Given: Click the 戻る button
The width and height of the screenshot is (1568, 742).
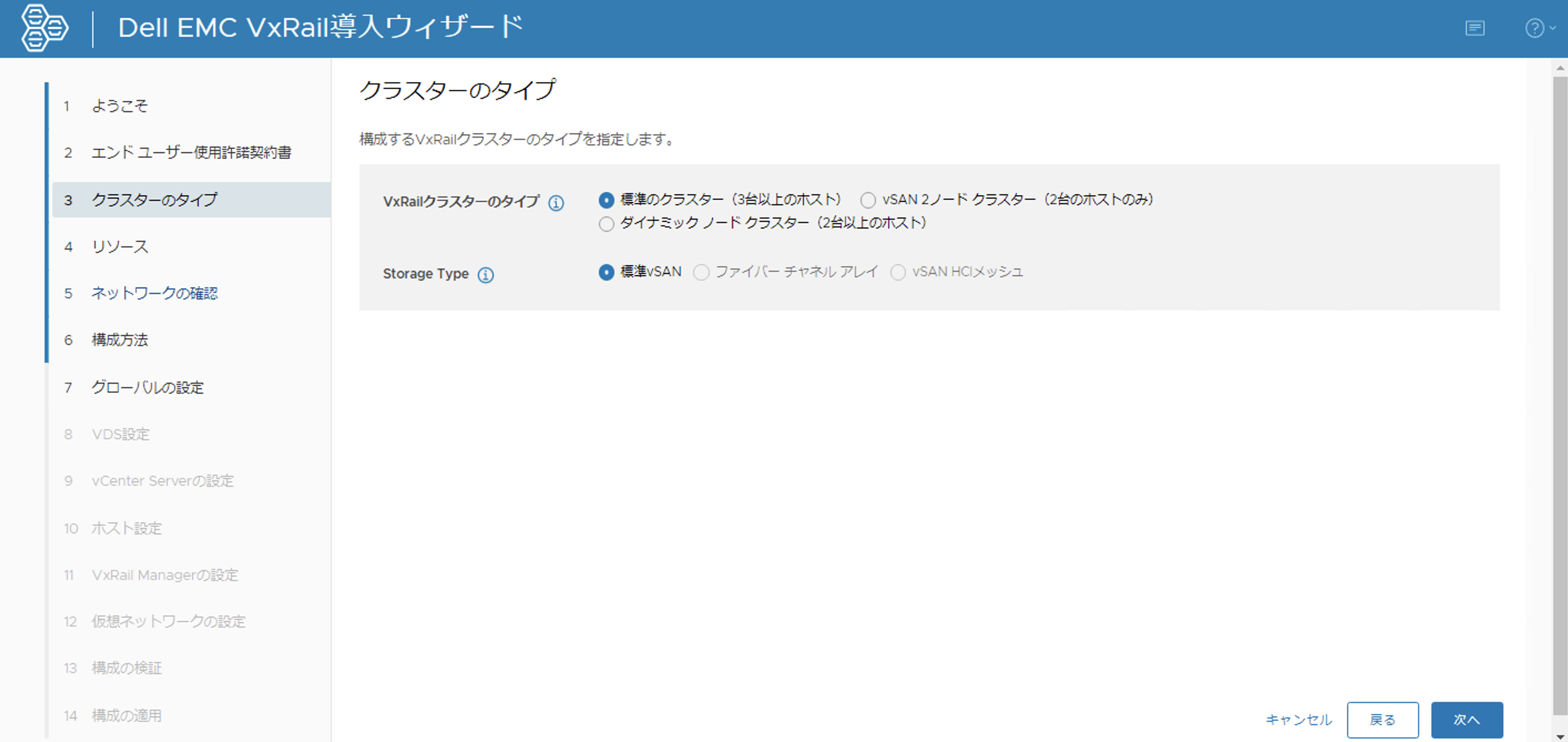Looking at the screenshot, I should [x=1382, y=719].
